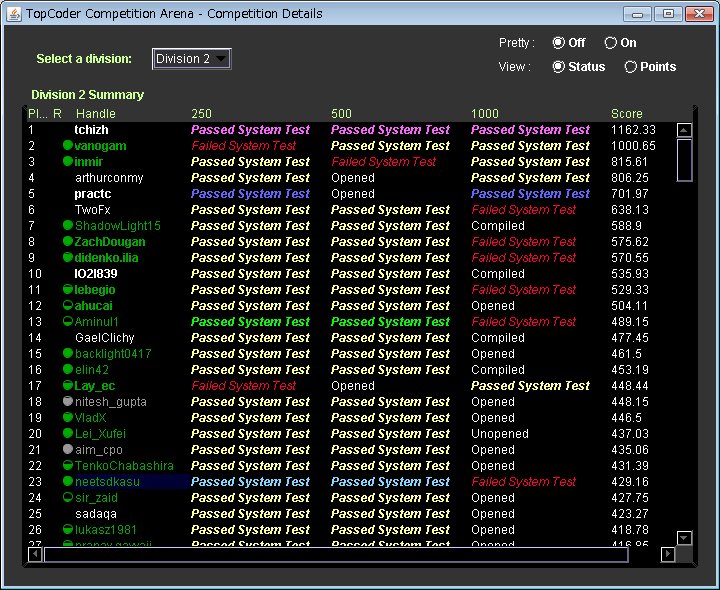The width and height of the screenshot is (720, 590).
Task: Click the rating circle next to VladX
Action: coord(68,417)
